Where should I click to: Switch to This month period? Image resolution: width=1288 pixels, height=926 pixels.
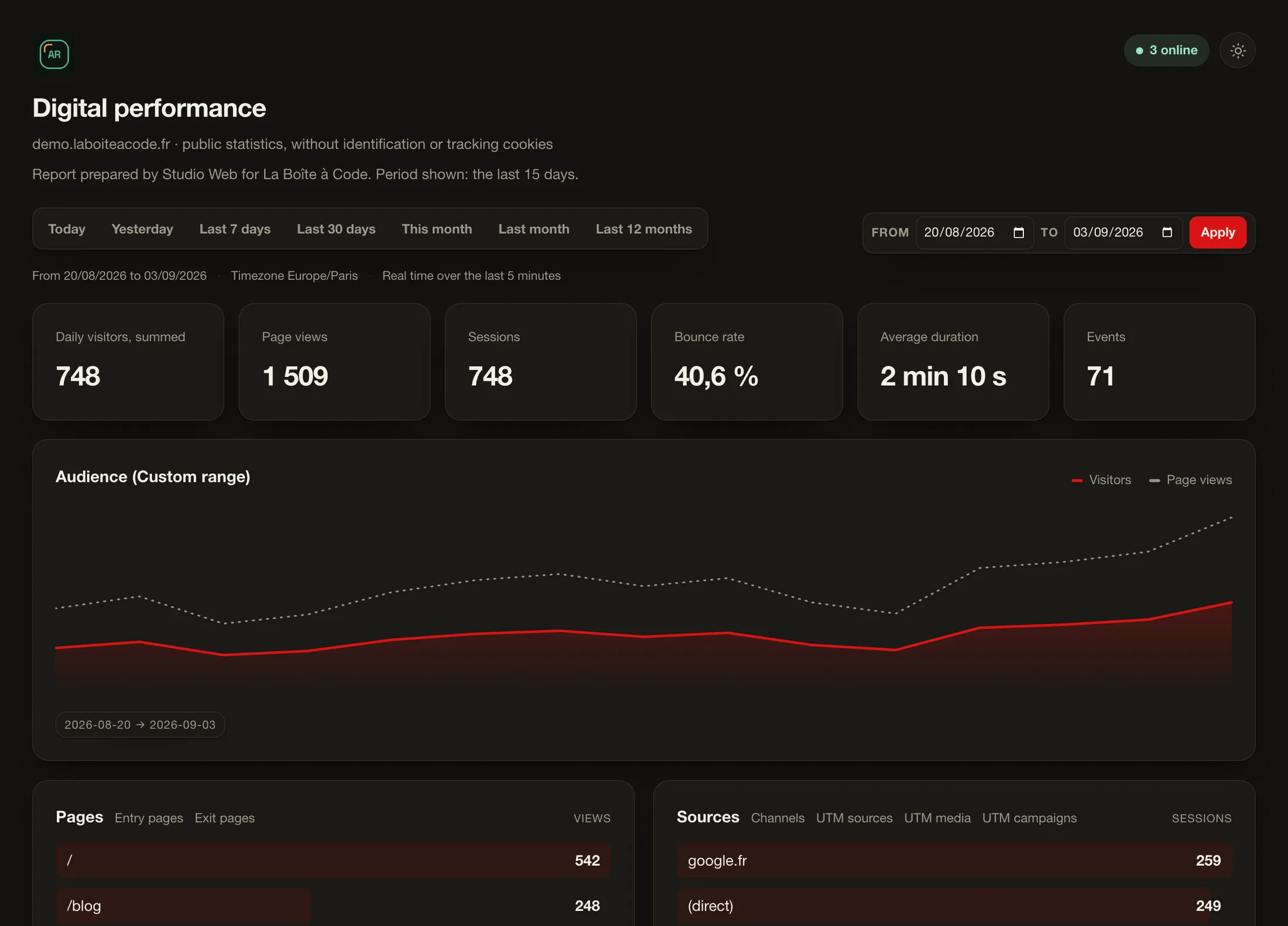click(x=437, y=229)
